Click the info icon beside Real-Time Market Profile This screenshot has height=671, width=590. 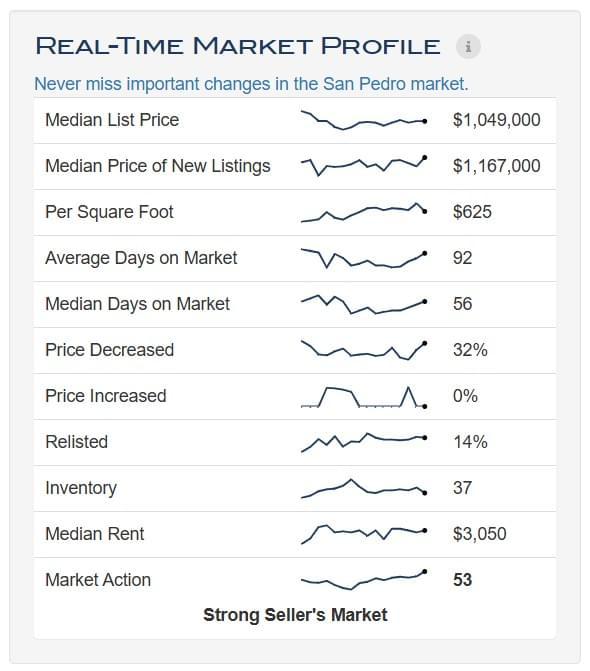[x=468, y=46]
